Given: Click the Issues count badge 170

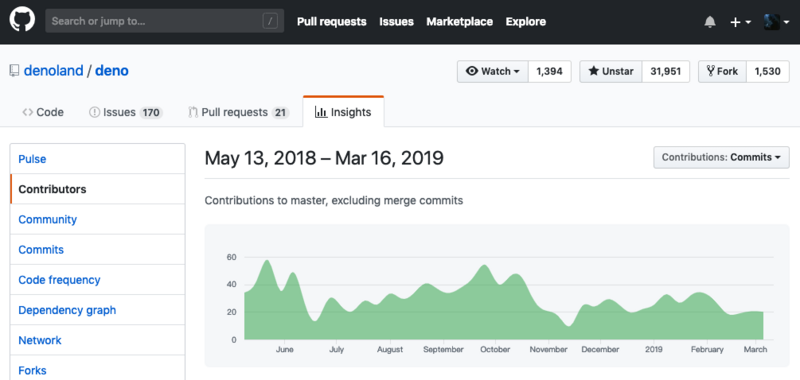Looking at the screenshot, I should (x=151, y=113).
